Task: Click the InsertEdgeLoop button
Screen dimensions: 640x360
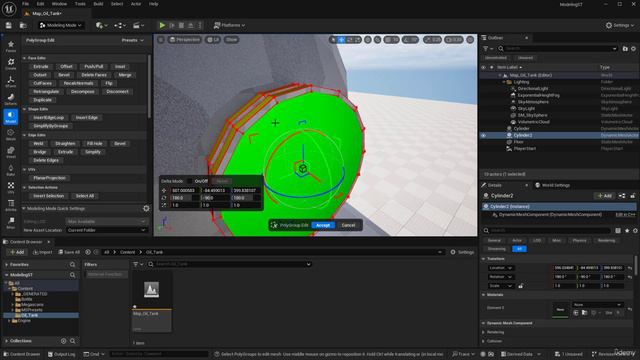Action: coord(49,118)
